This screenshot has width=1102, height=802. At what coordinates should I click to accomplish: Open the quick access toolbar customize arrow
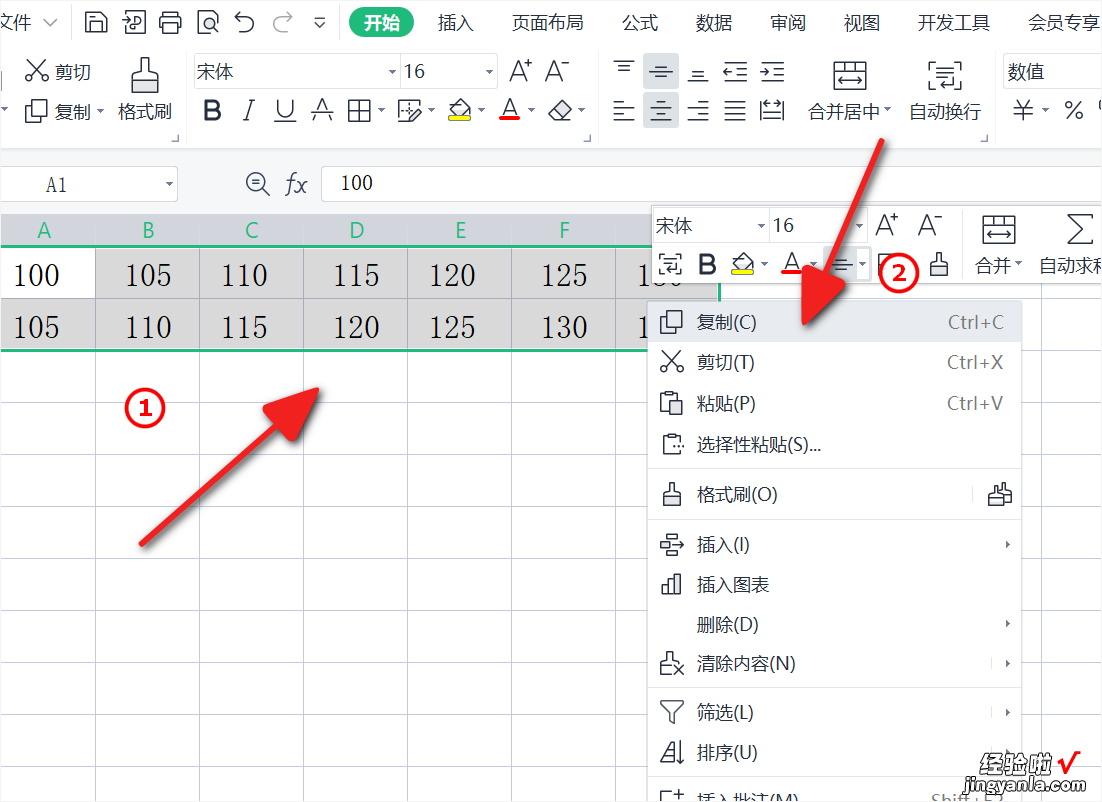coord(320,23)
